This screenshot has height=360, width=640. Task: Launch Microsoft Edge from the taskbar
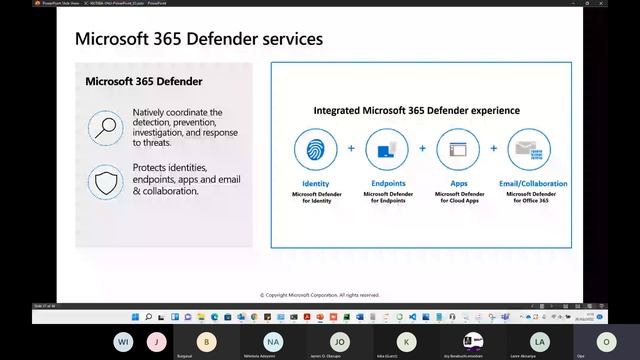click(214, 317)
